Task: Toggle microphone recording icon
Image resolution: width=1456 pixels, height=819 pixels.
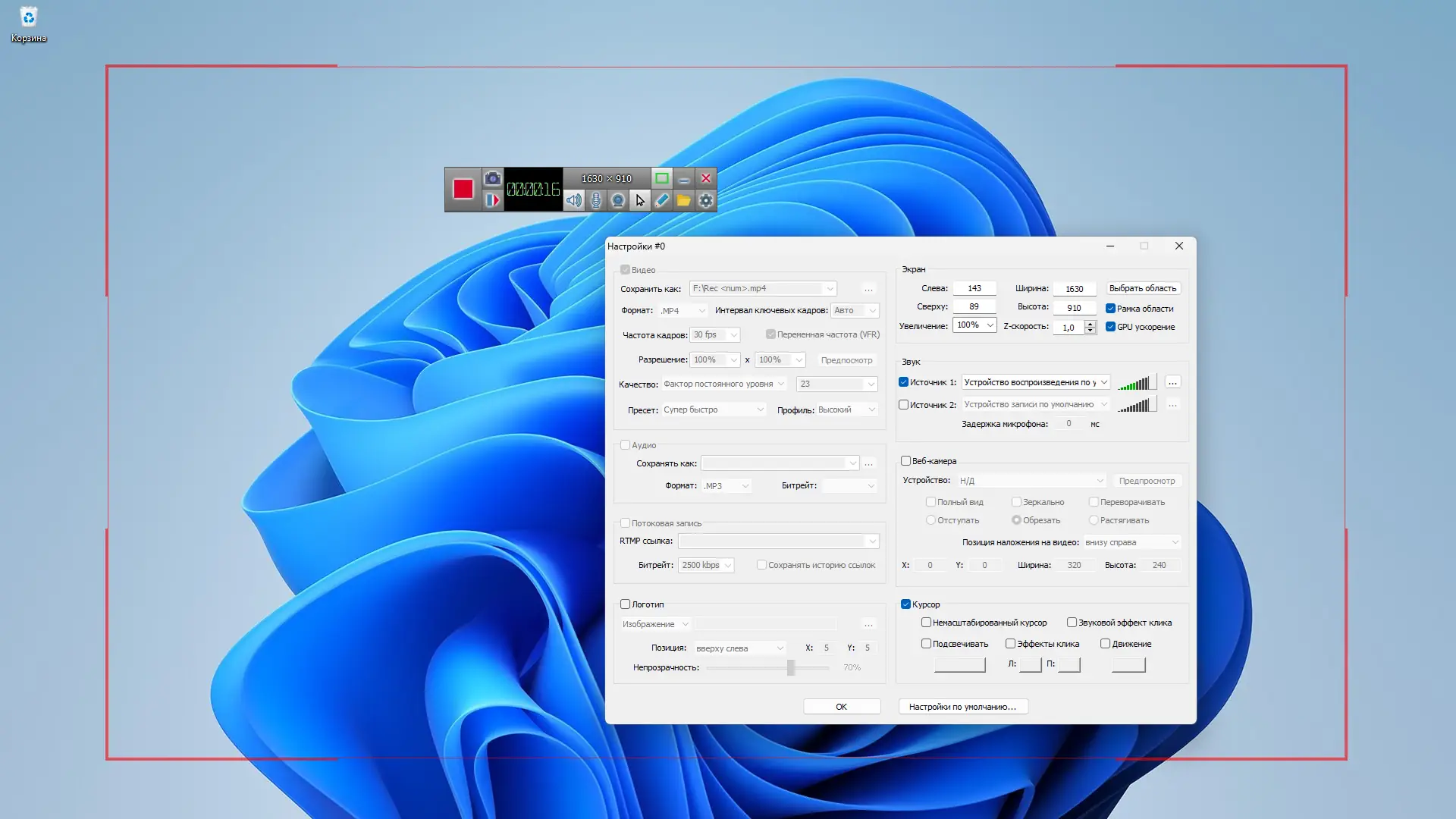Action: coord(596,200)
